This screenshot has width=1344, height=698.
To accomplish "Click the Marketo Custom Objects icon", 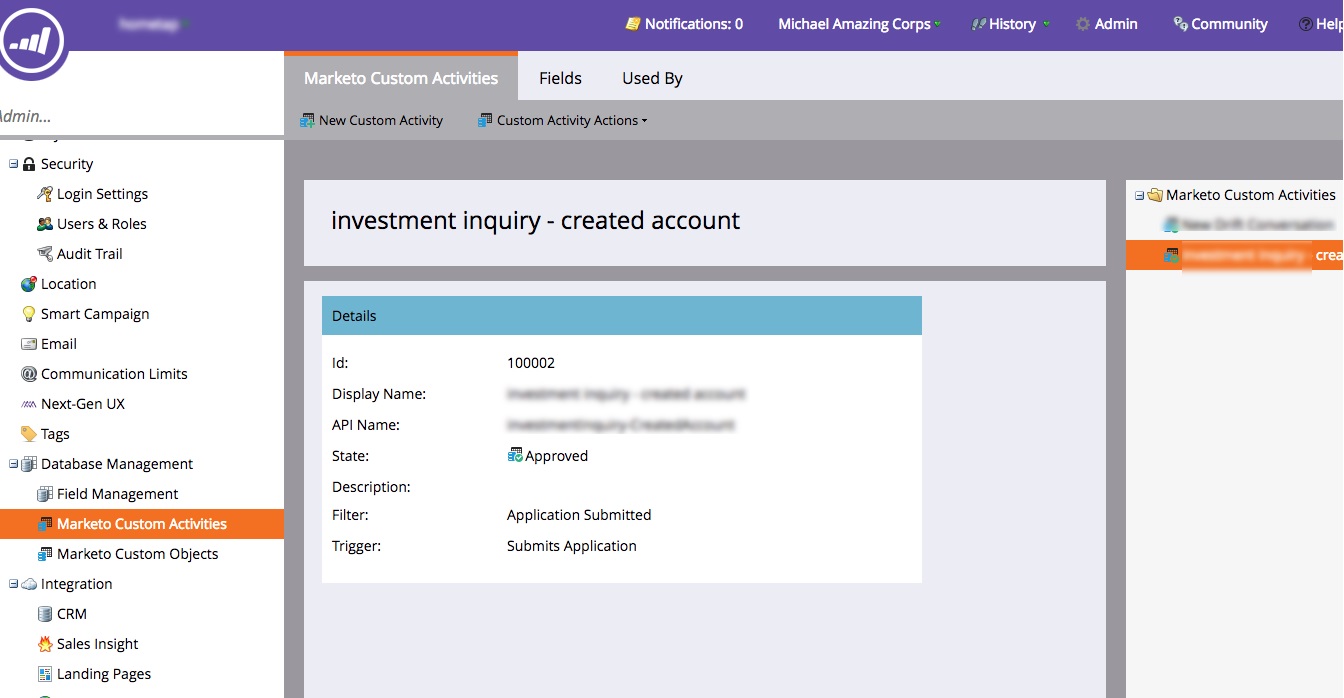I will [x=45, y=554].
